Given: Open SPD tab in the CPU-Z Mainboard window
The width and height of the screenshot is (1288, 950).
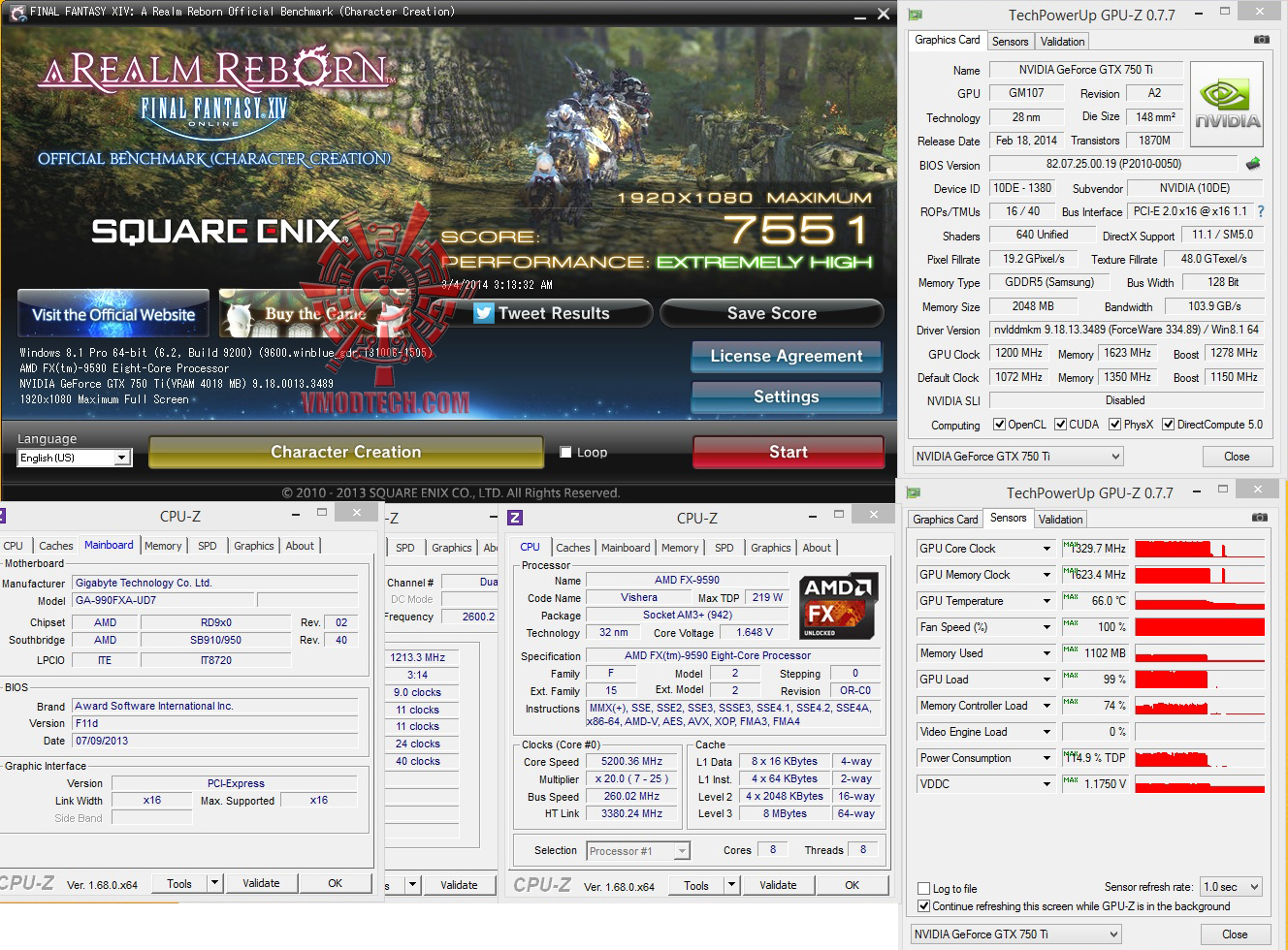Looking at the screenshot, I should [x=208, y=546].
